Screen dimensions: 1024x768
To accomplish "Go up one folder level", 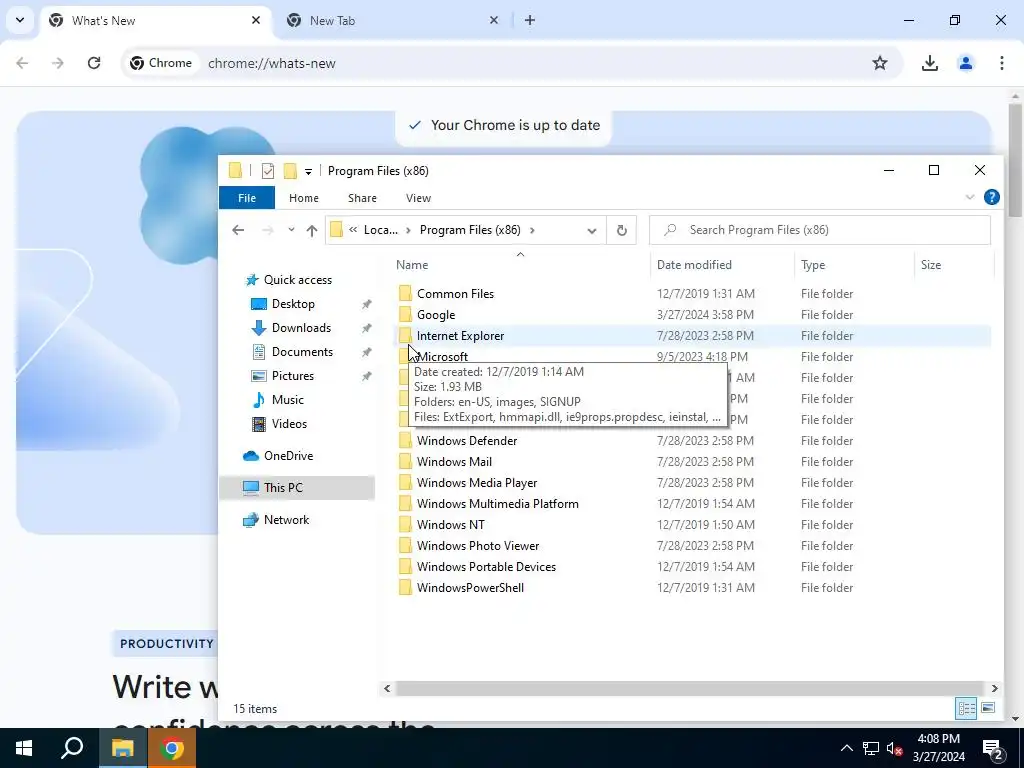I will click(x=312, y=230).
